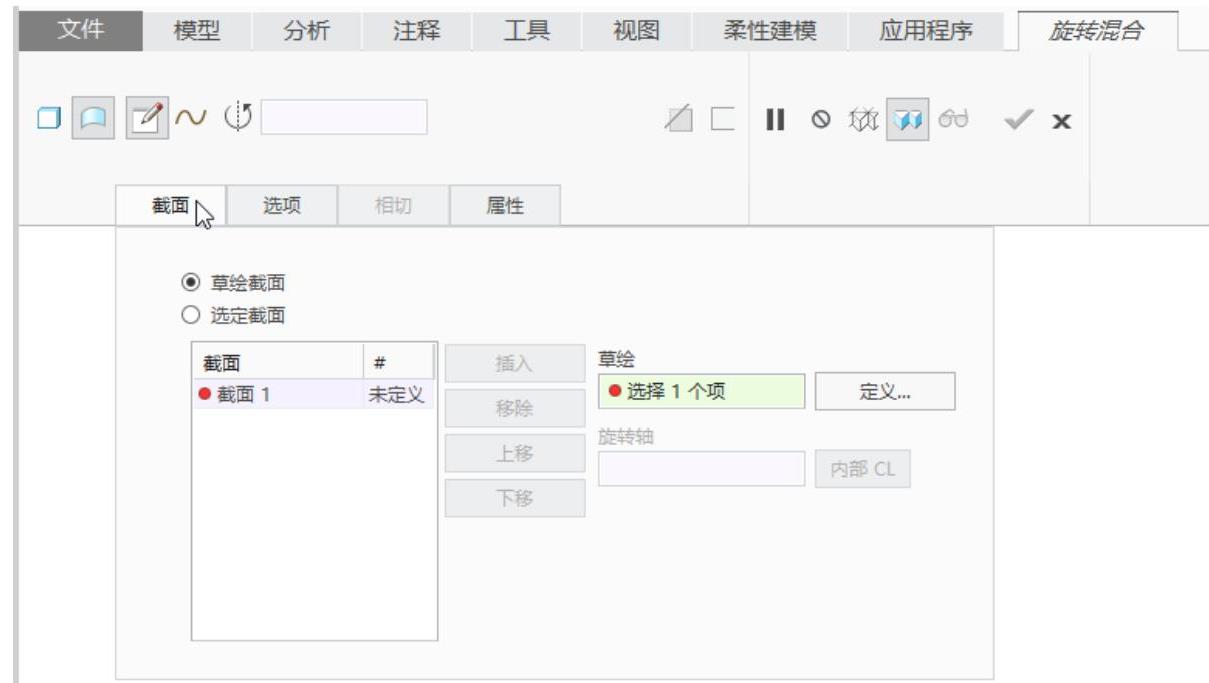Select the 旋转混合 ribbon tab
Viewport: 1209px width, 683px height.
[x=1096, y=31]
